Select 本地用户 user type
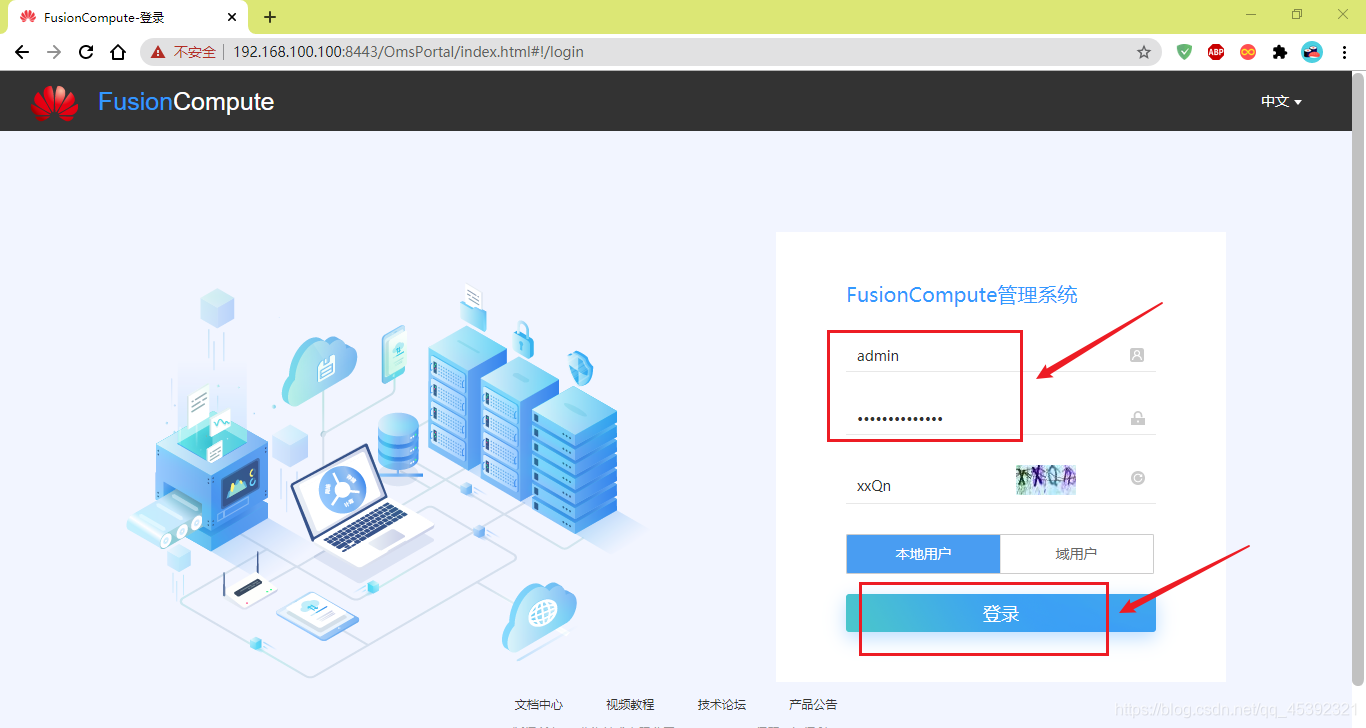This screenshot has width=1366, height=728. click(x=923, y=554)
